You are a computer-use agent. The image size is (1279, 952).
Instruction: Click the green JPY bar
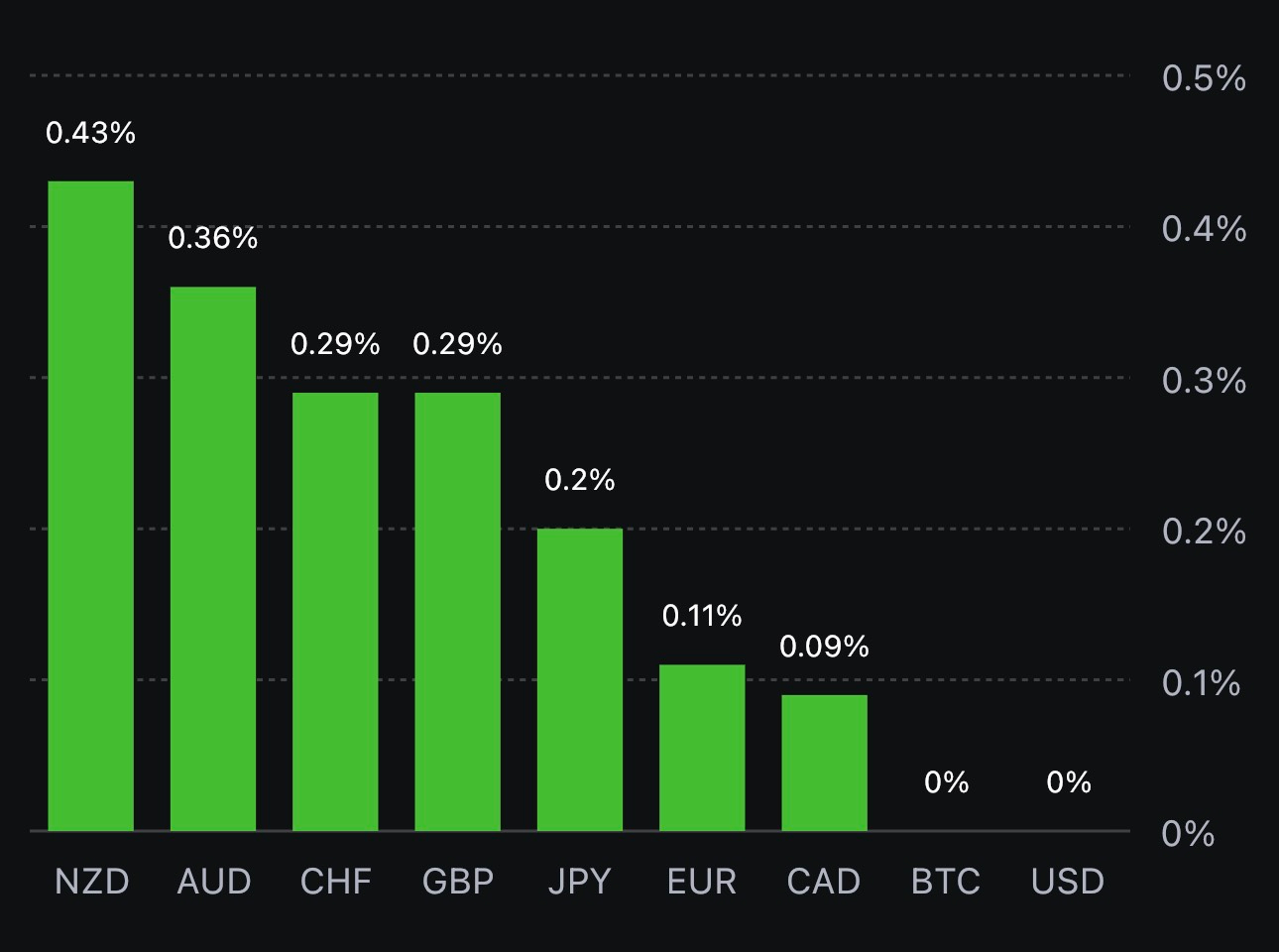pyautogui.click(x=580, y=679)
